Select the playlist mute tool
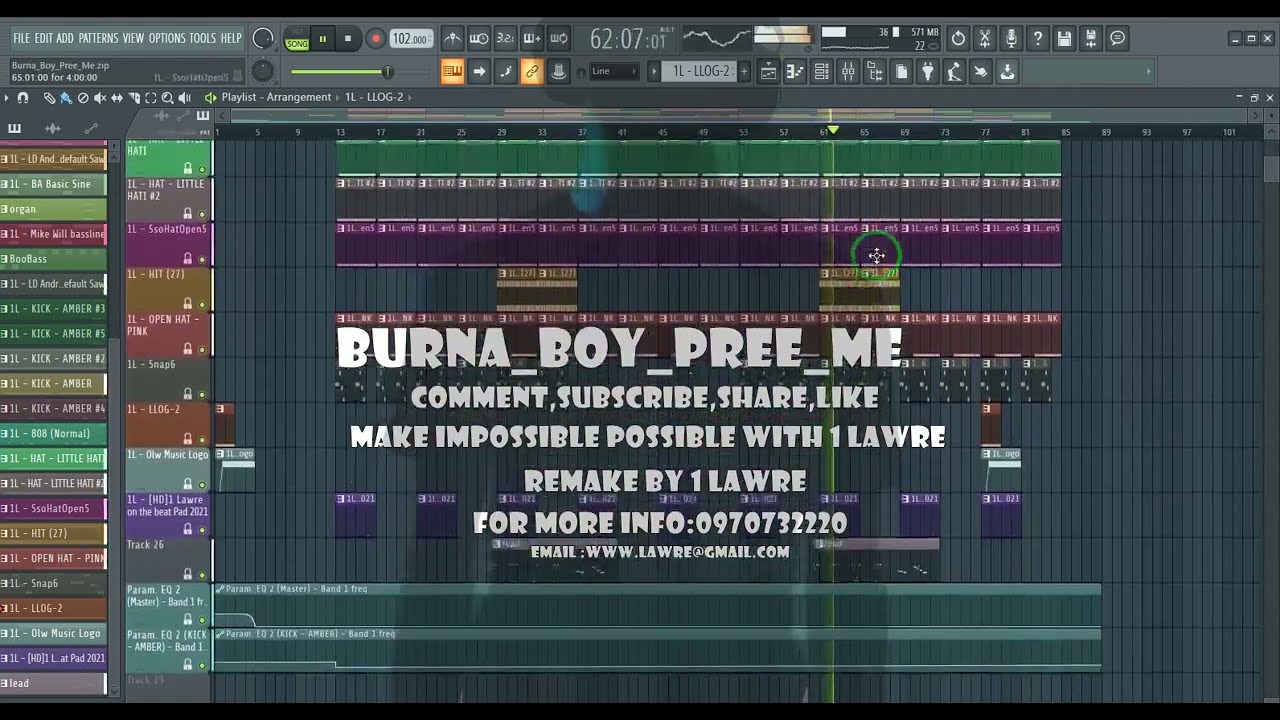Viewport: 1280px width, 720px height. pyautogui.click(x=100, y=98)
